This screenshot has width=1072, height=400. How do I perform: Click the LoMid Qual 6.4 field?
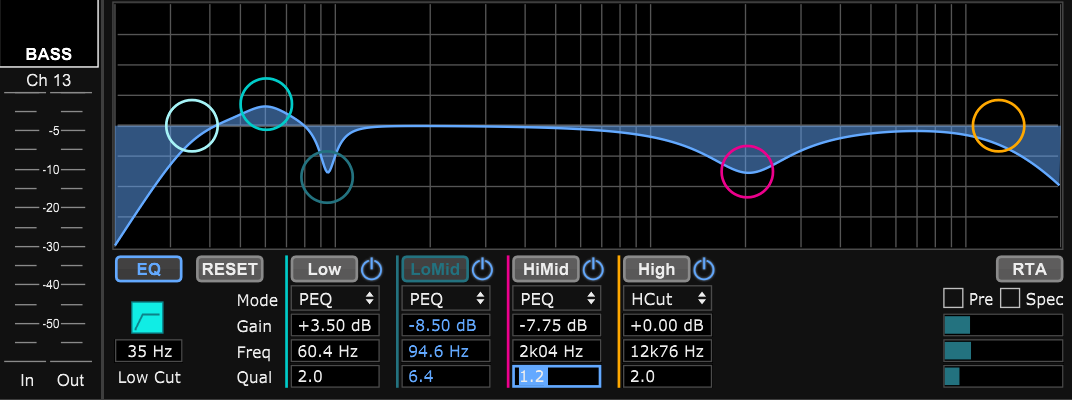pos(446,377)
